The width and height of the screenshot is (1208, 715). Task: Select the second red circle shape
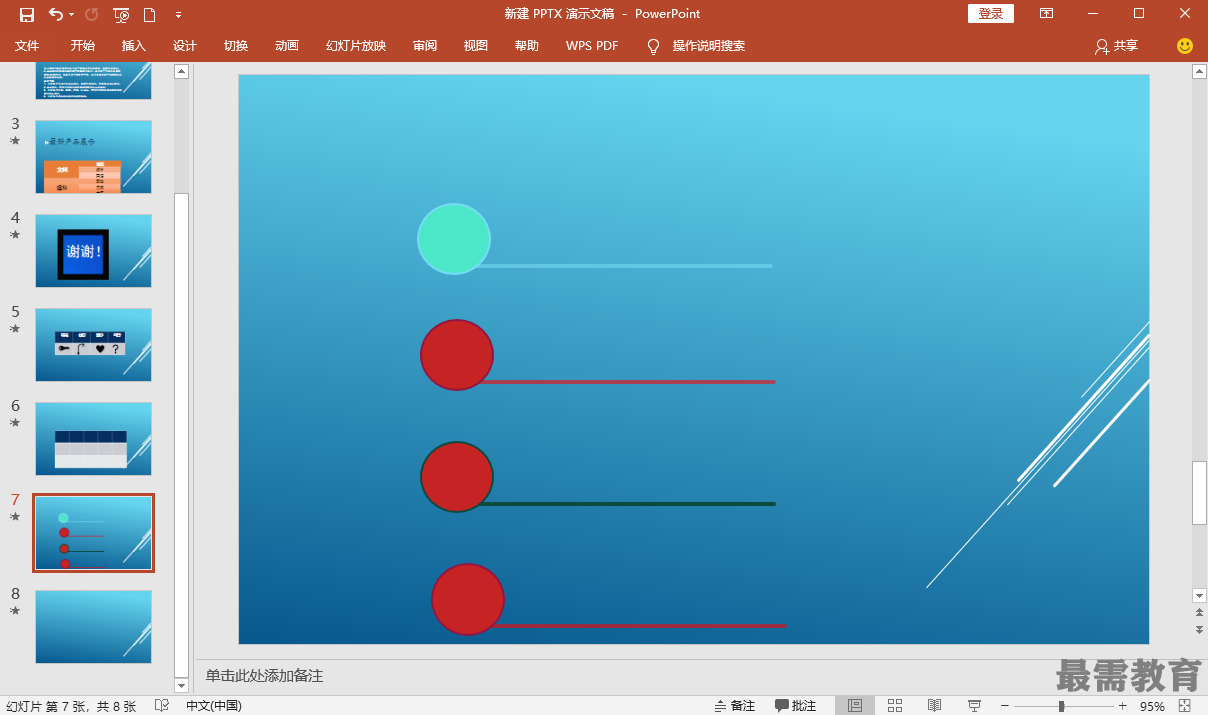click(457, 355)
